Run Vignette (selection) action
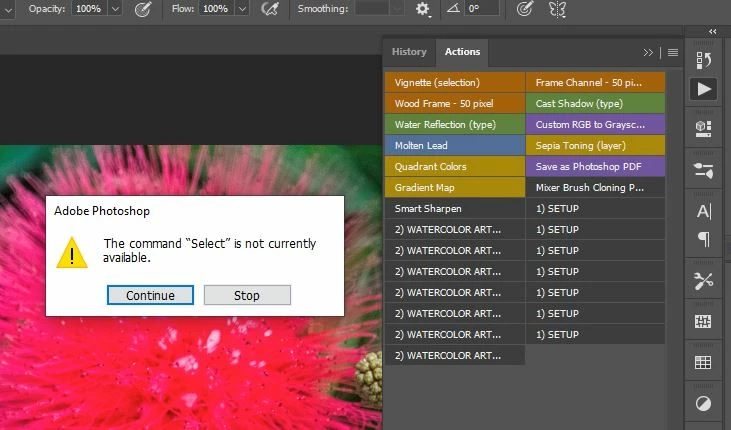 (455, 83)
